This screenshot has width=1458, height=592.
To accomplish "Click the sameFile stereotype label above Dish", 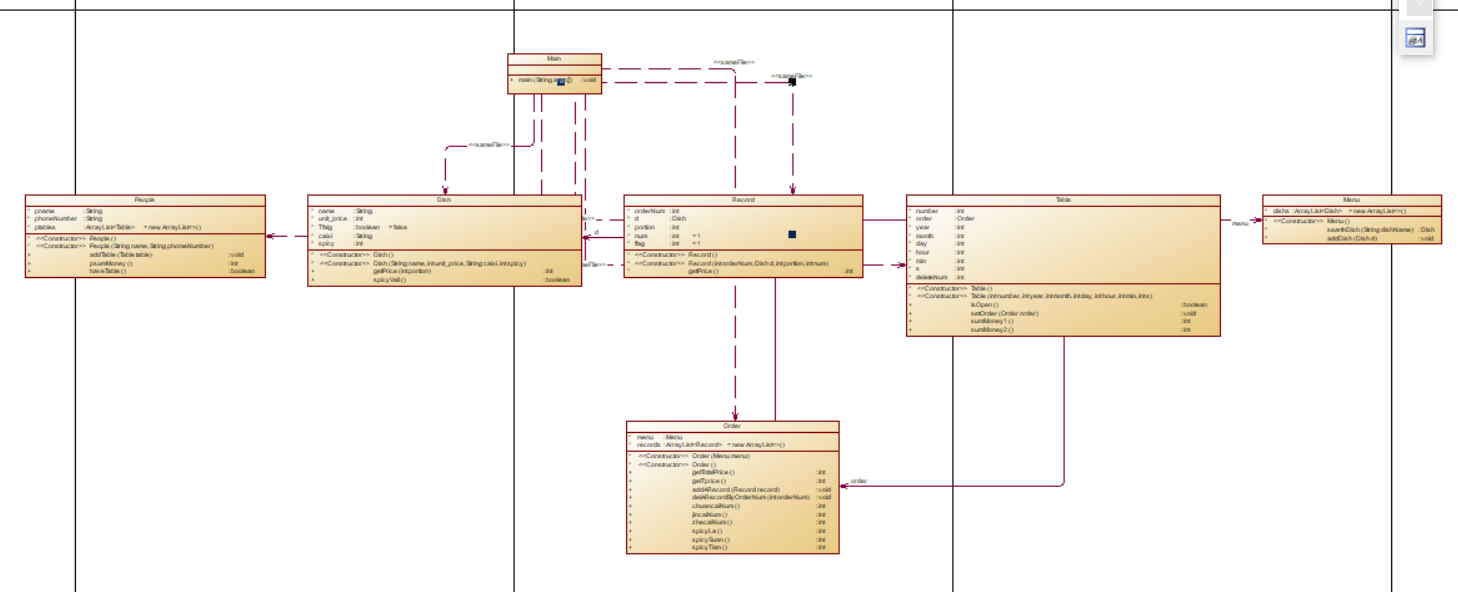I will [x=489, y=145].
